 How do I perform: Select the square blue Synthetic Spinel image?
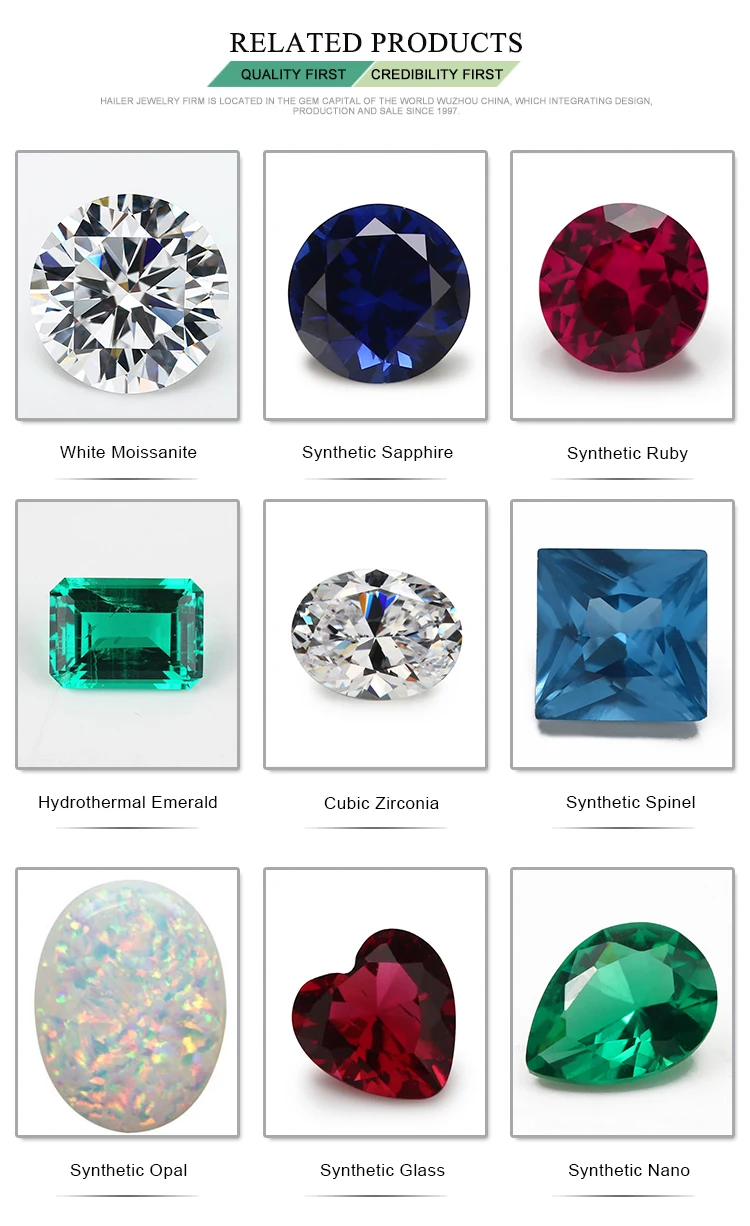pyautogui.click(x=622, y=634)
